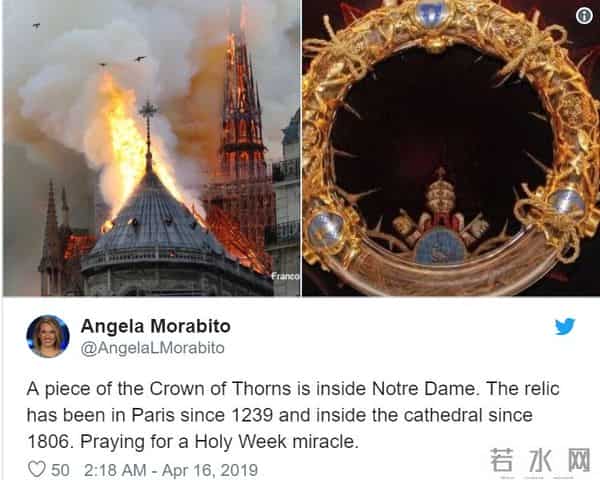Open Angela Morabito's profile avatar
This screenshot has height=480, width=600.
pyautogui.click(x=48, y=336)
